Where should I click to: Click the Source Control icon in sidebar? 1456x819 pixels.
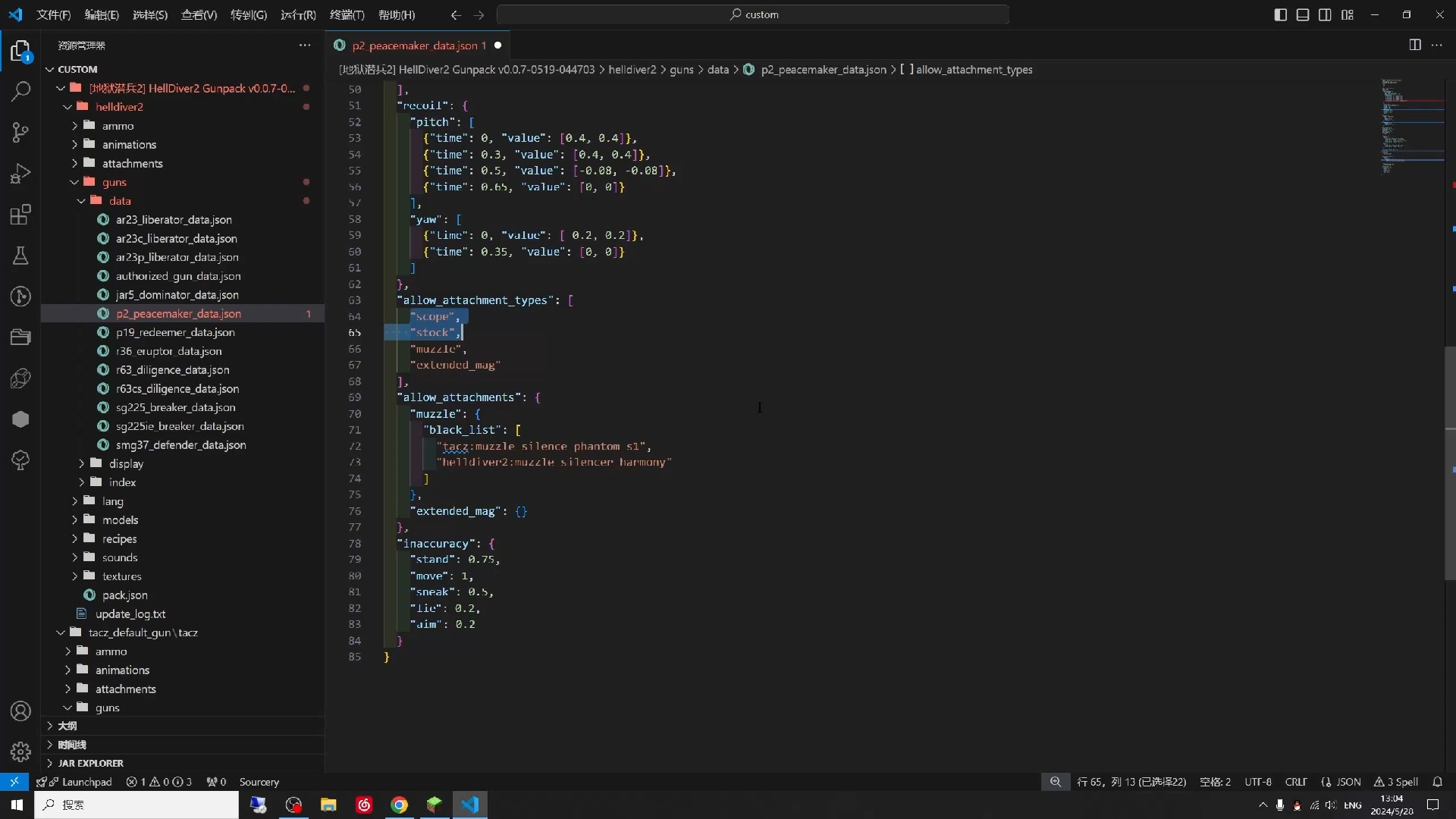point(22,132)
